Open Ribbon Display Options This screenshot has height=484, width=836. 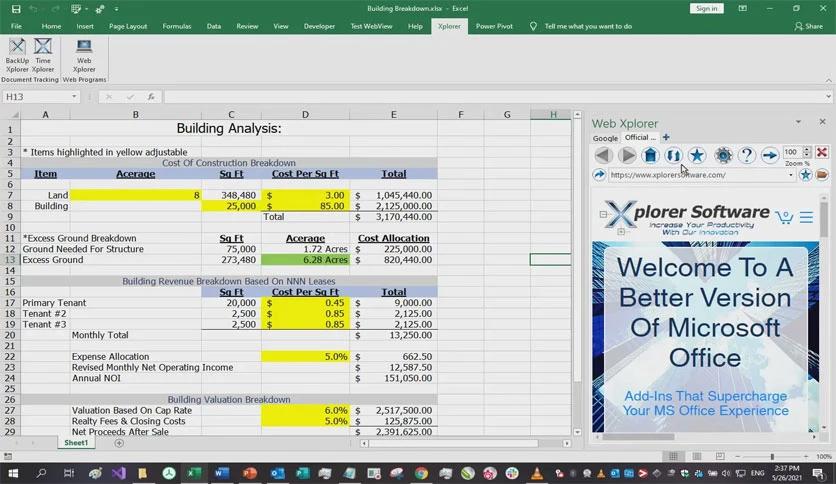pyautogui.click(x=742, y=9)
